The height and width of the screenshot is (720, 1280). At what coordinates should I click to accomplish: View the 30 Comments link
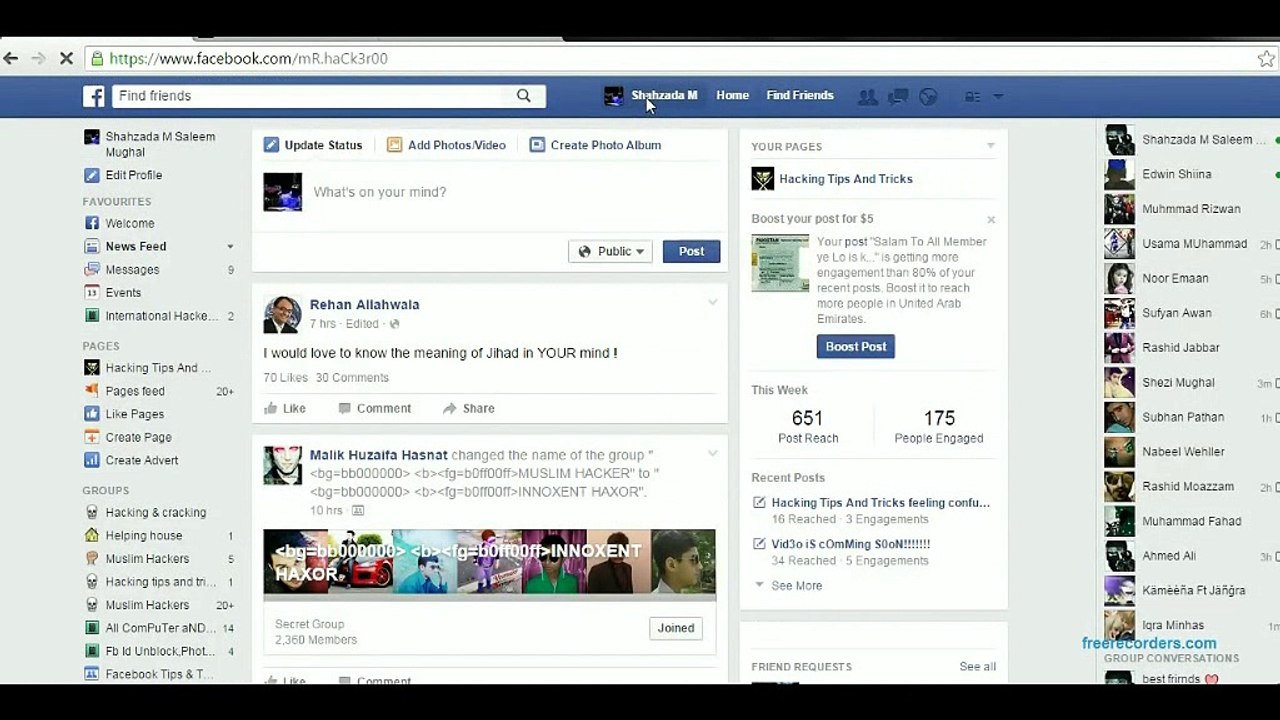(x=352, y=378)
